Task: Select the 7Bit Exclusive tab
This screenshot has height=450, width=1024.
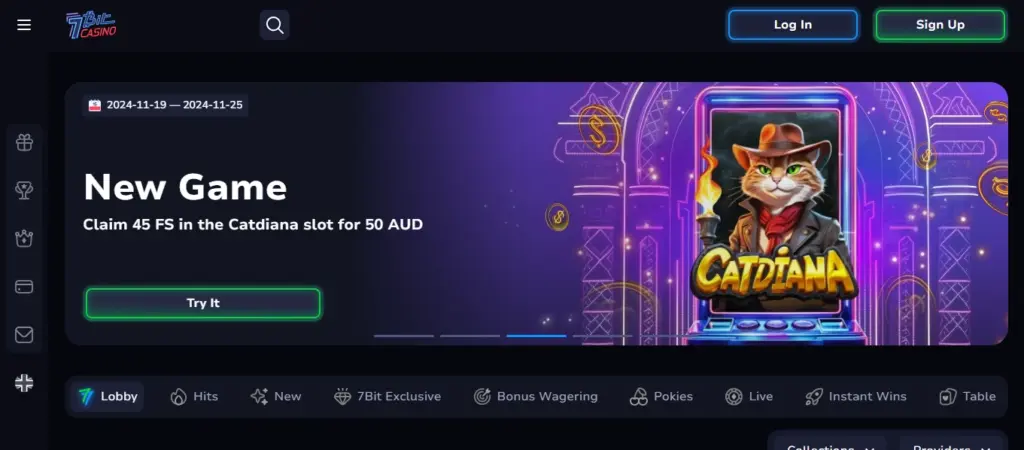Action: tap(387, 396)
